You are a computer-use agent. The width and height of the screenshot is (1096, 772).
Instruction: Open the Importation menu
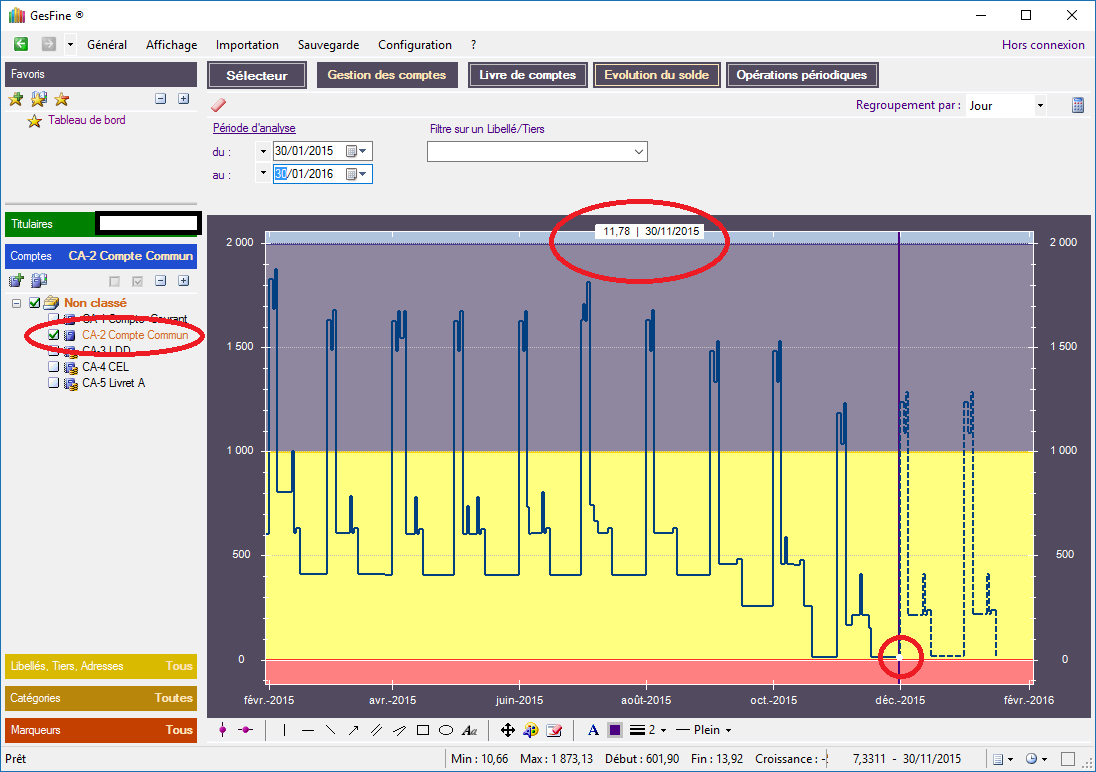click(247, 45)
